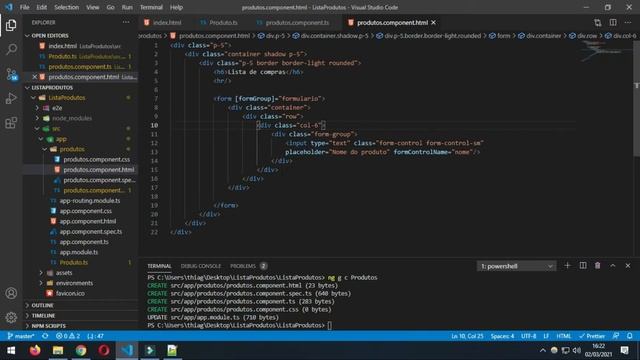This screenshot has height=360, width=640.
Task: Click the Prettier status bar item
Action: click(x=592, y=336)
